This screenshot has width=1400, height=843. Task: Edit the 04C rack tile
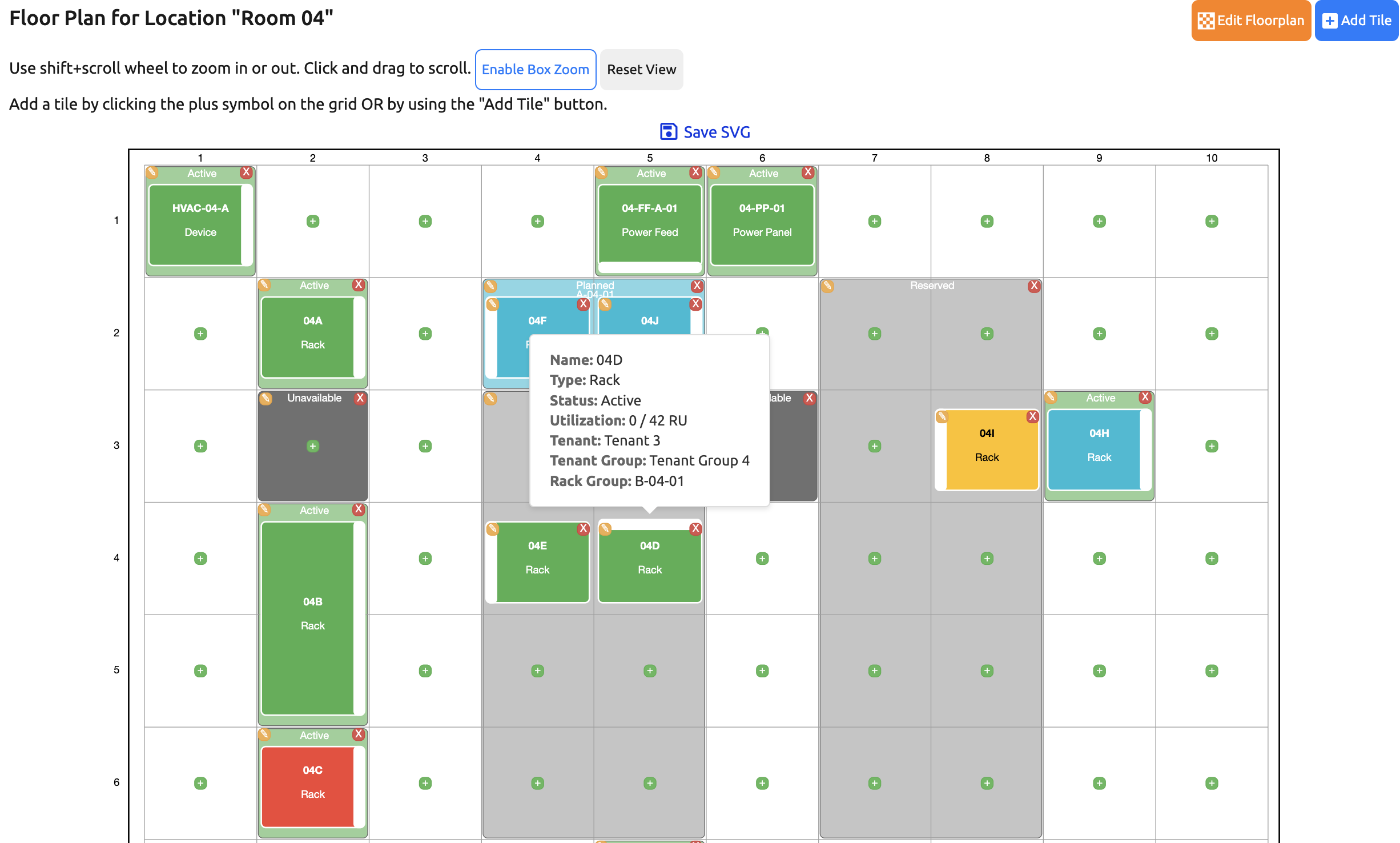[x=265, y=736]
